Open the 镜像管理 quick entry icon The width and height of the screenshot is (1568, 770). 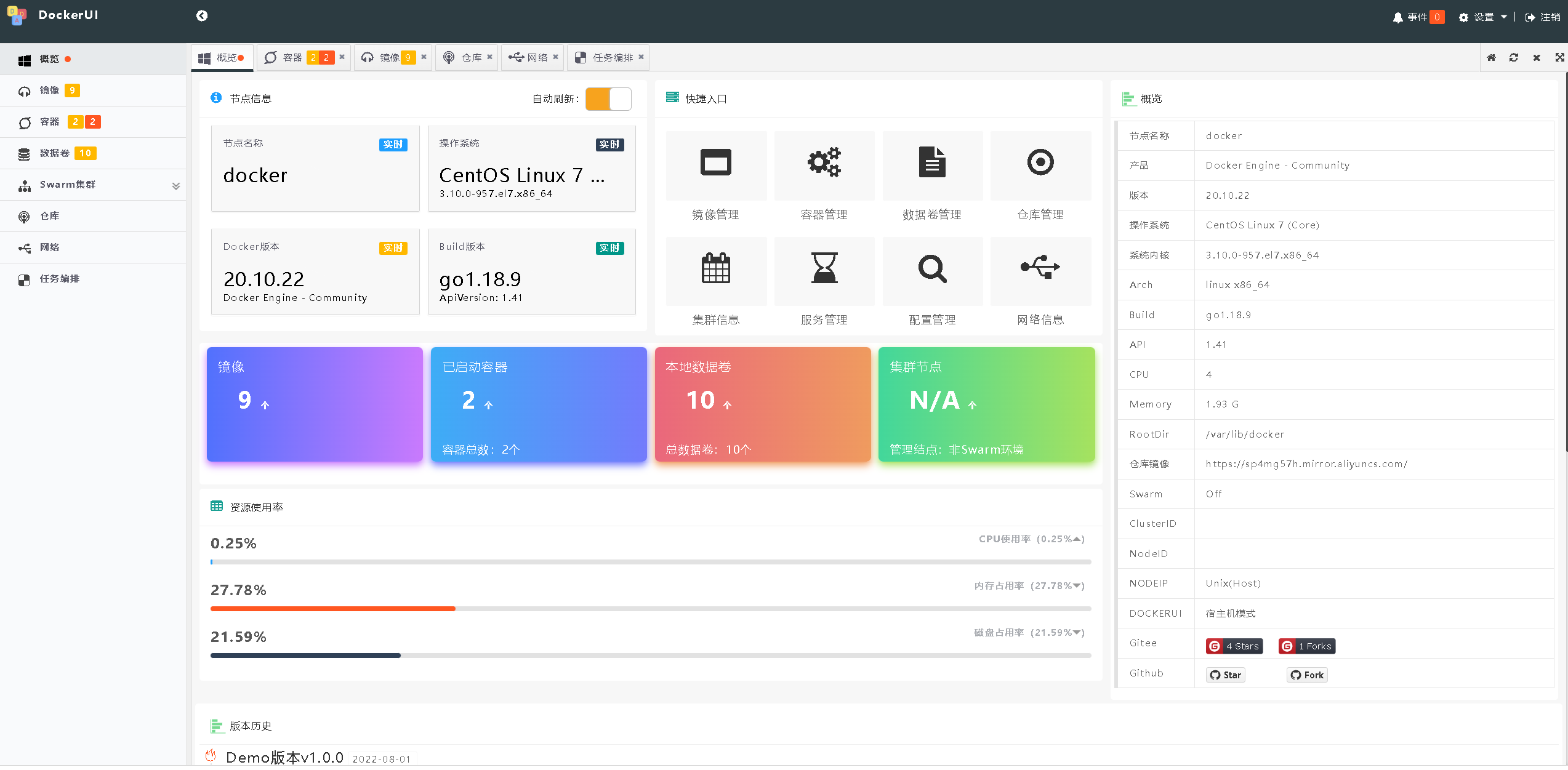[715, 163]
